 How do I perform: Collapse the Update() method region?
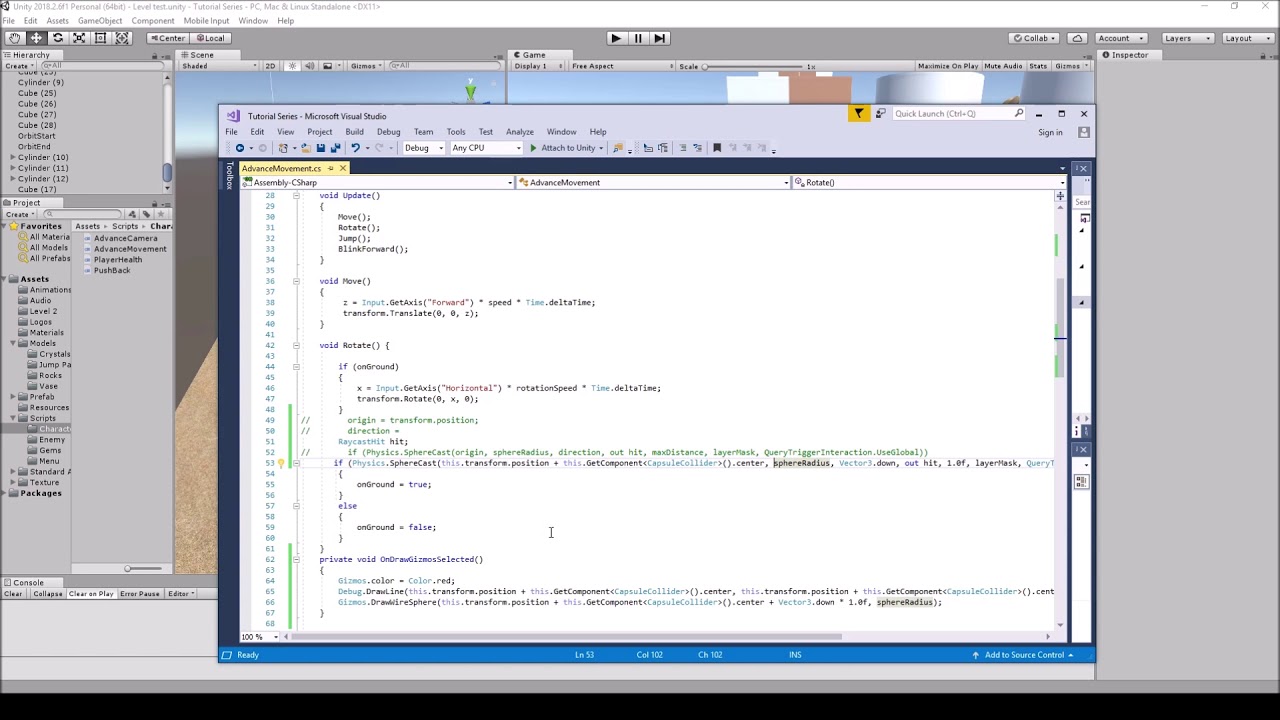coord(296,196)
